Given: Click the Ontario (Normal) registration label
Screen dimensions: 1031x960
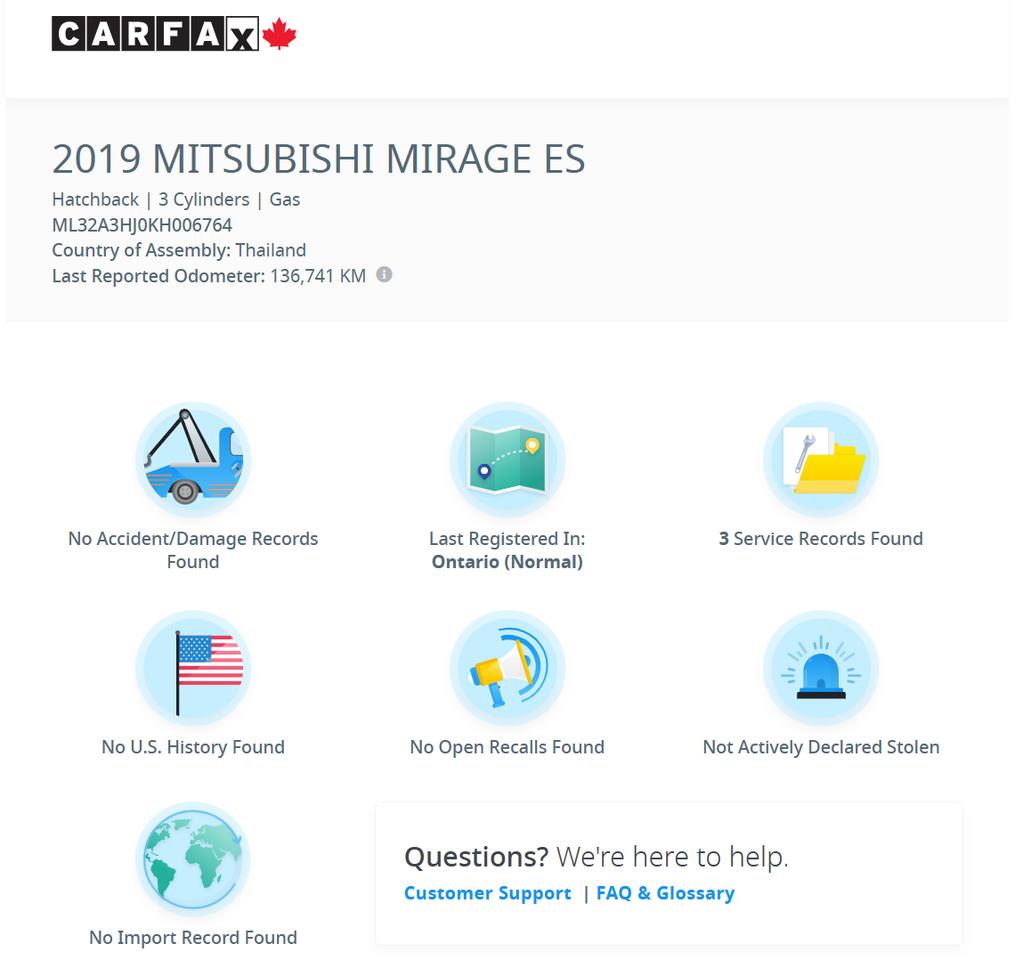Looking at the screenshot, I should point(507,562).
